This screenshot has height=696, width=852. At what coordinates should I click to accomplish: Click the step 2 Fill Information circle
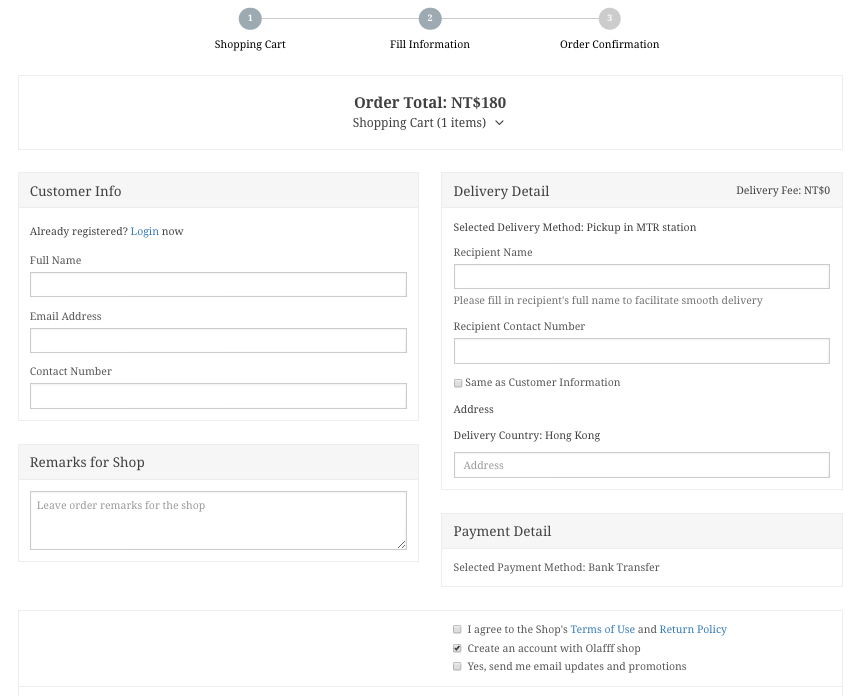(x=430, y=18)
